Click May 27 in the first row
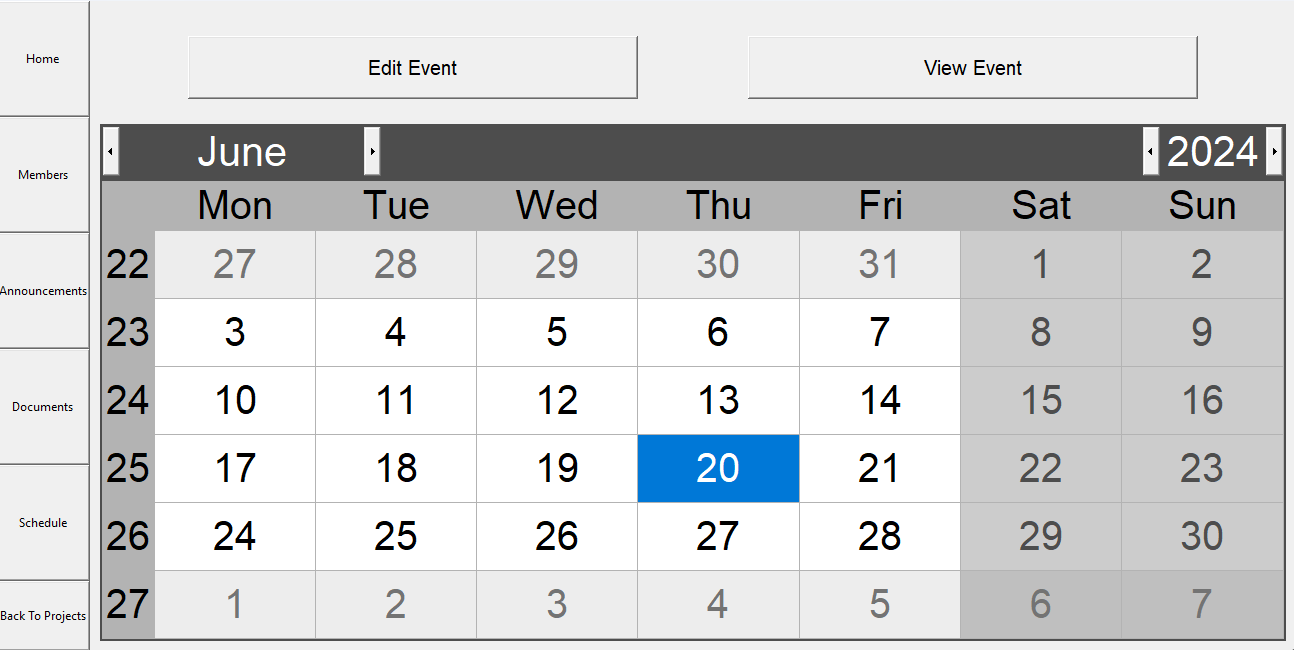The image size is (1294, 650). click(x=235, y=264)
